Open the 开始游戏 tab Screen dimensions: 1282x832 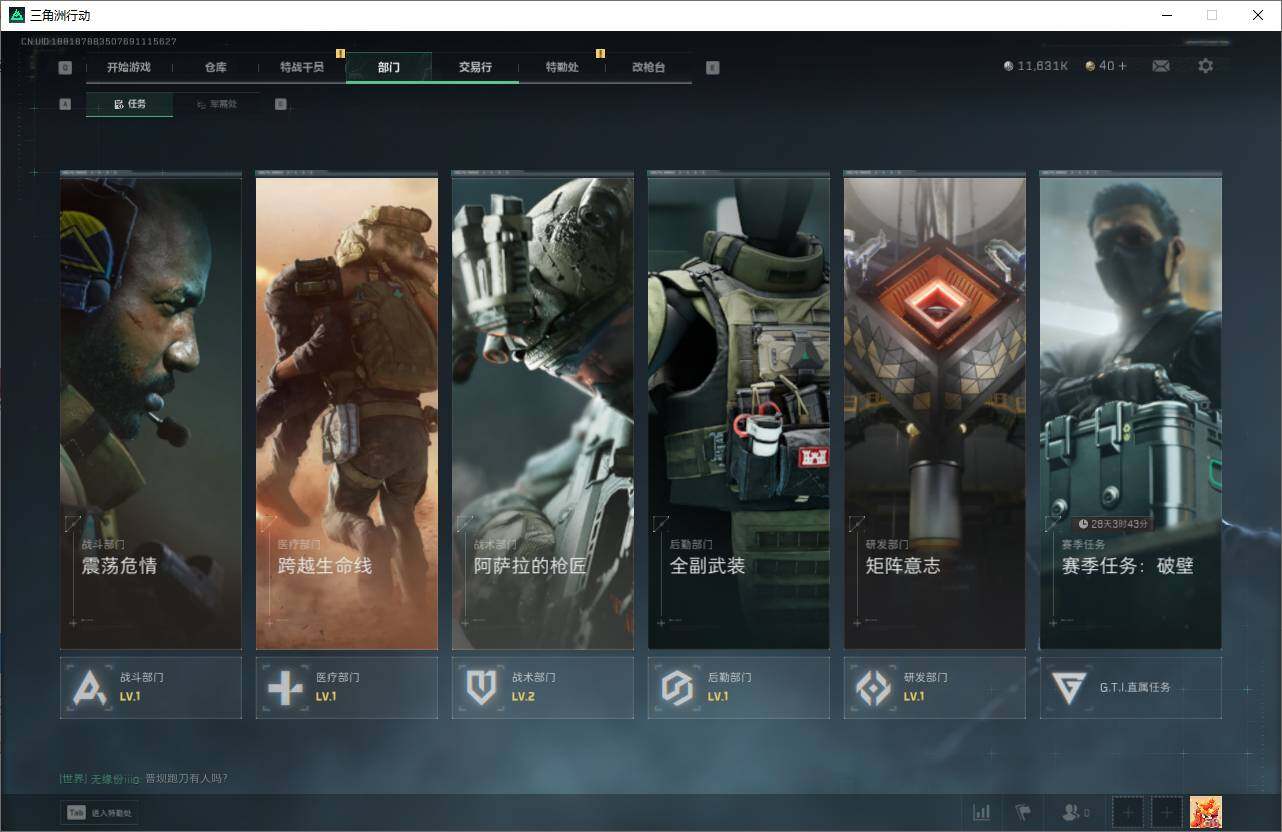click(x=129, y=67)
